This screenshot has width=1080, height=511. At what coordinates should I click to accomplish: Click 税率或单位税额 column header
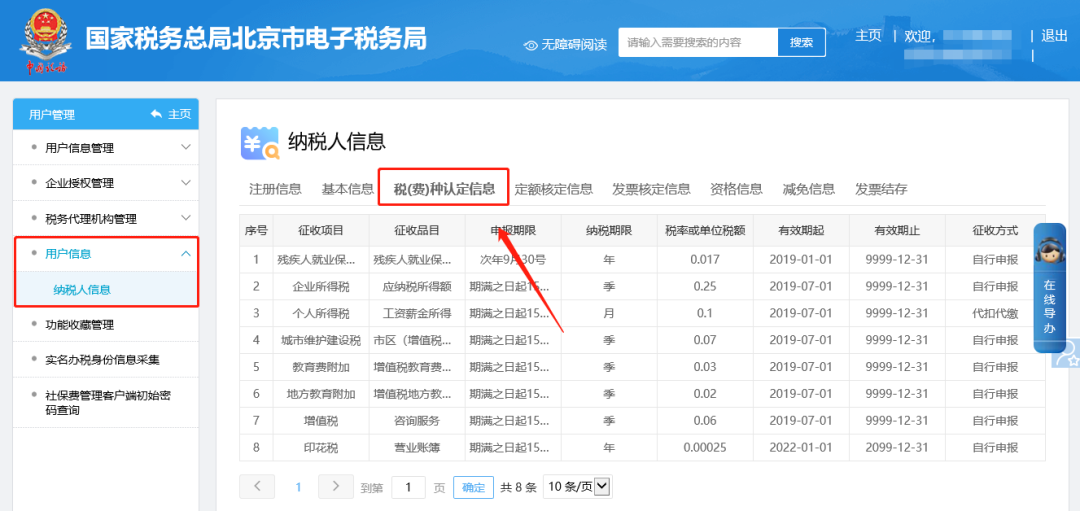click(705, 231)
